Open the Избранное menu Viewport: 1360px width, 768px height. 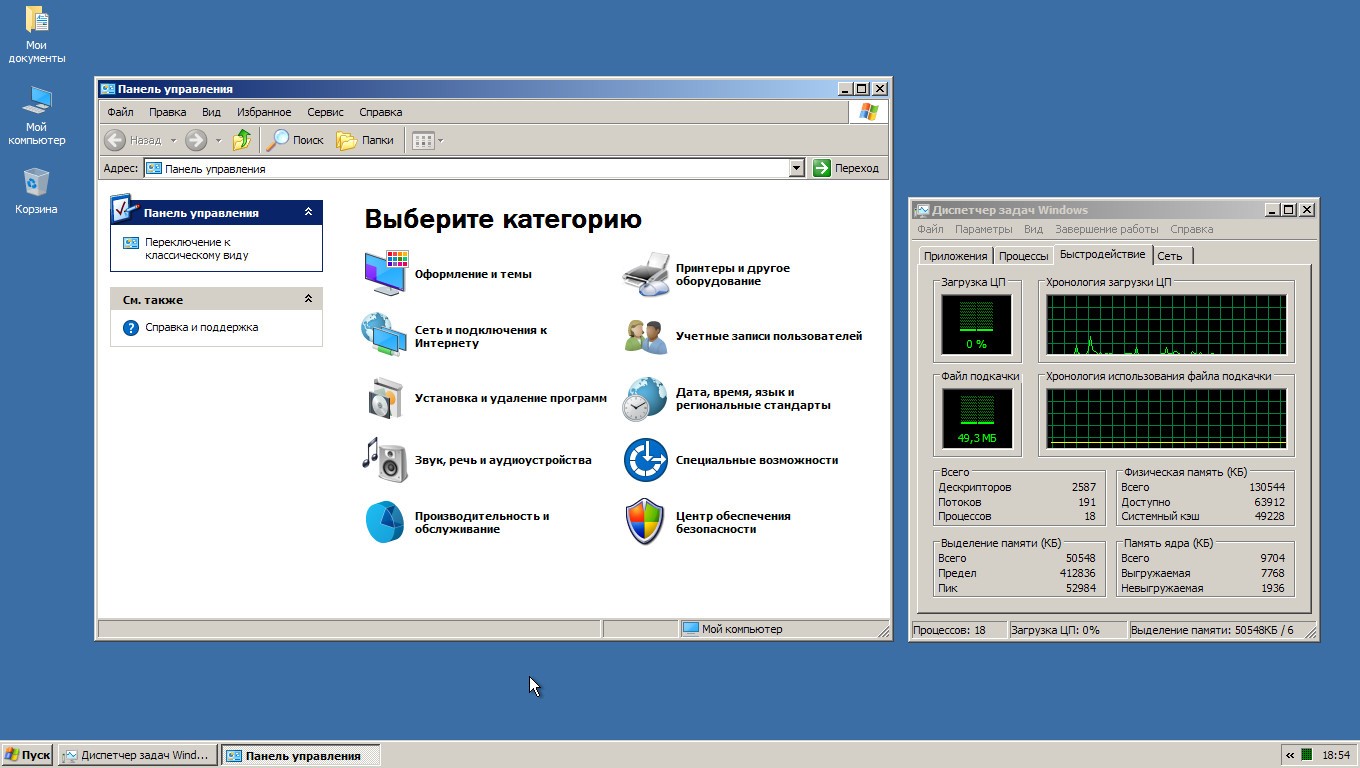tap(264, 112)
